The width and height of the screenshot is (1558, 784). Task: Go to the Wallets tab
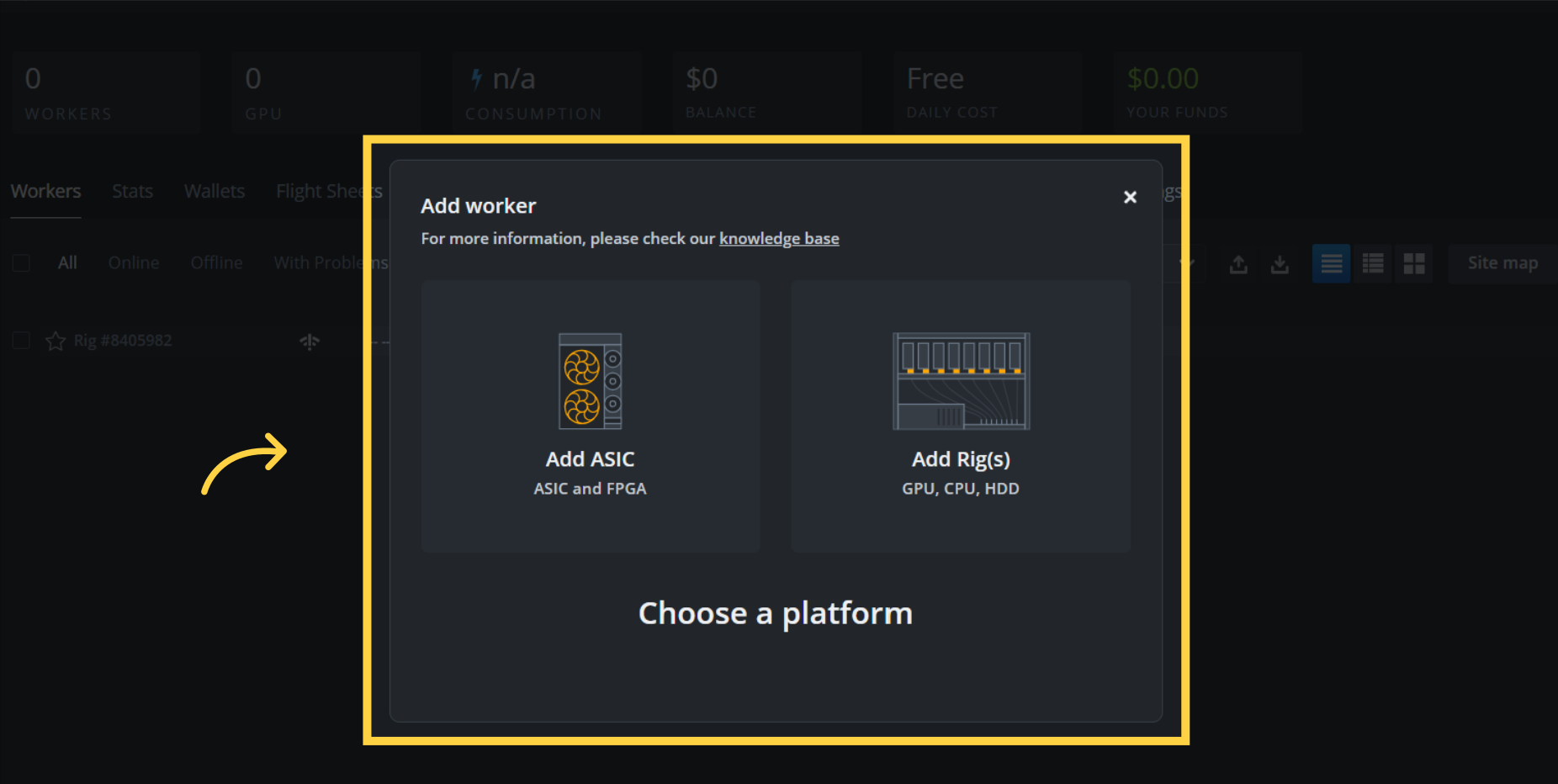[215, 192]
